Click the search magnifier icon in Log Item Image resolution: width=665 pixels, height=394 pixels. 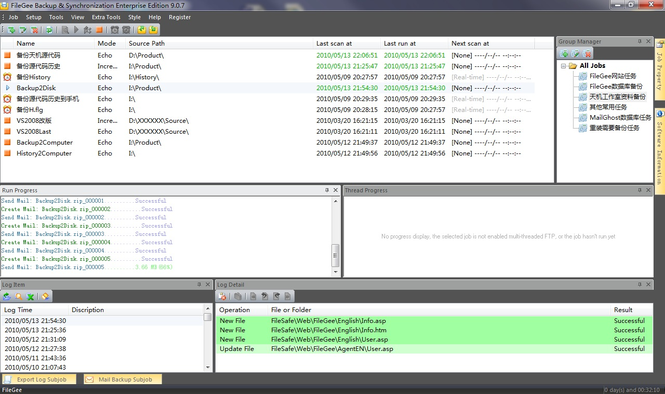pyautogui.click(x=19, y=296)
